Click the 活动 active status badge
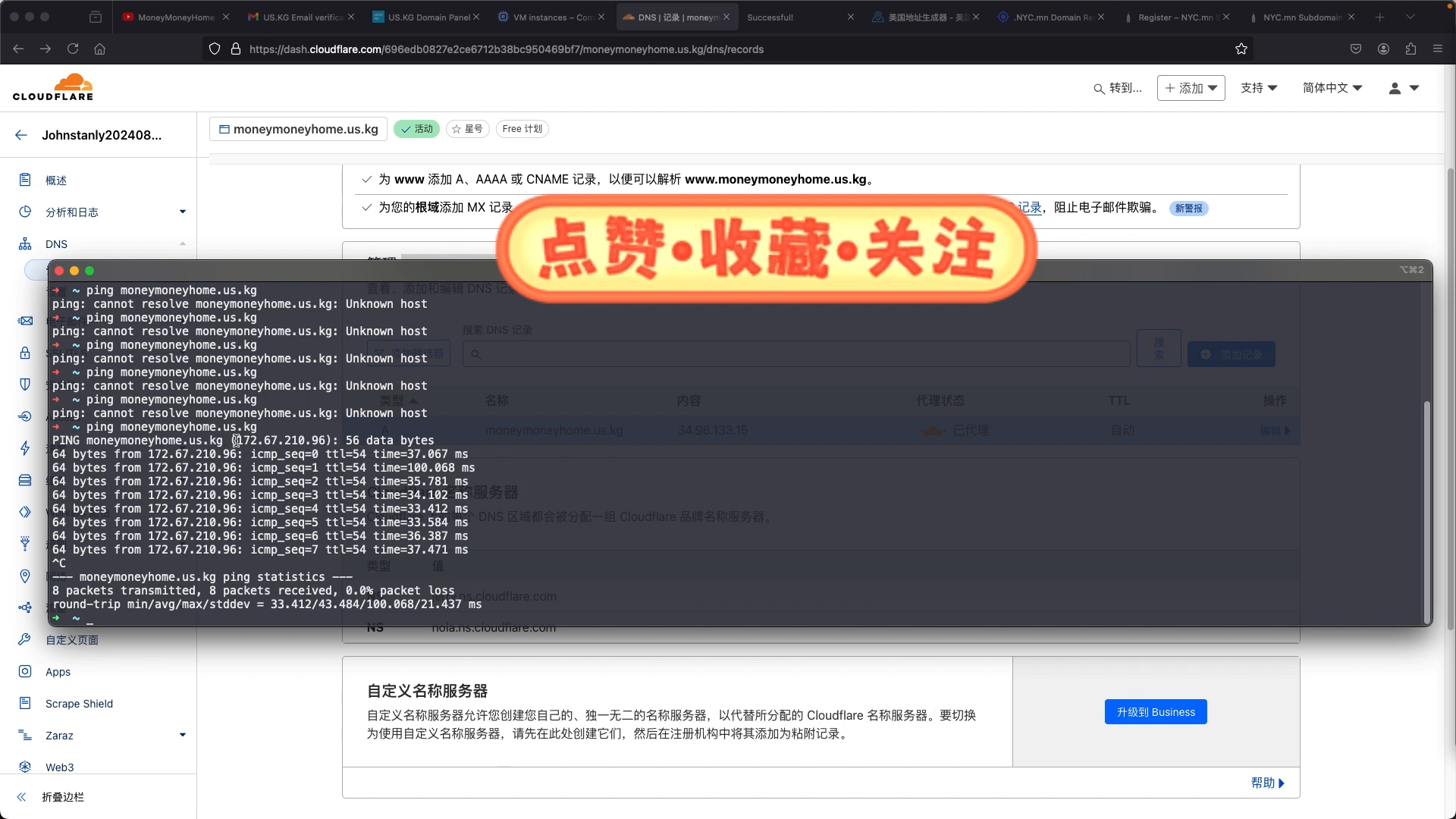Screen dimensions: 1456x819 click(417, 129)
